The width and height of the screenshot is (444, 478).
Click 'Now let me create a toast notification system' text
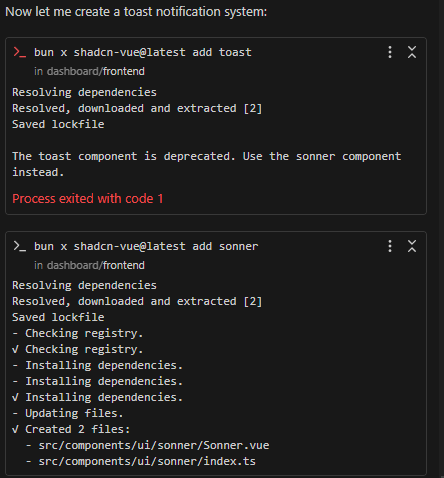click(136, 12)
